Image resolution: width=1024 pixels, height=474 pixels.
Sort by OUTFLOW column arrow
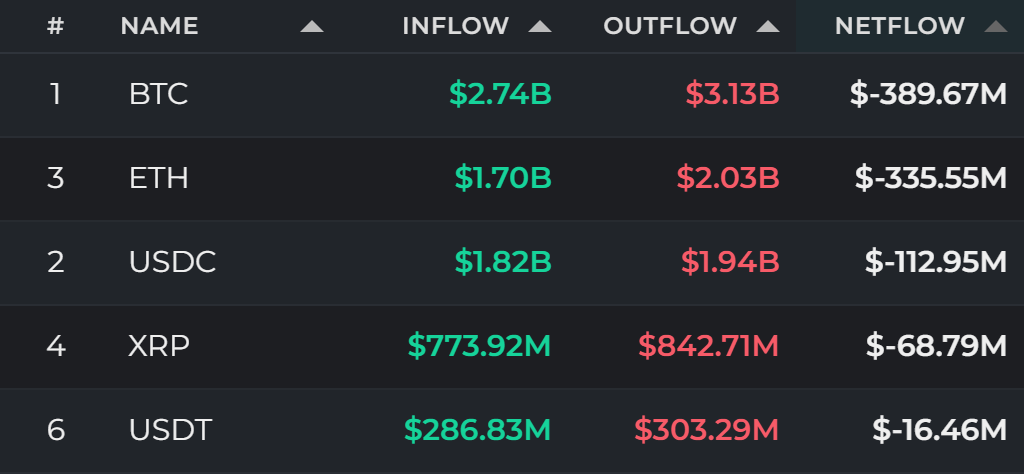pos(768,27)
